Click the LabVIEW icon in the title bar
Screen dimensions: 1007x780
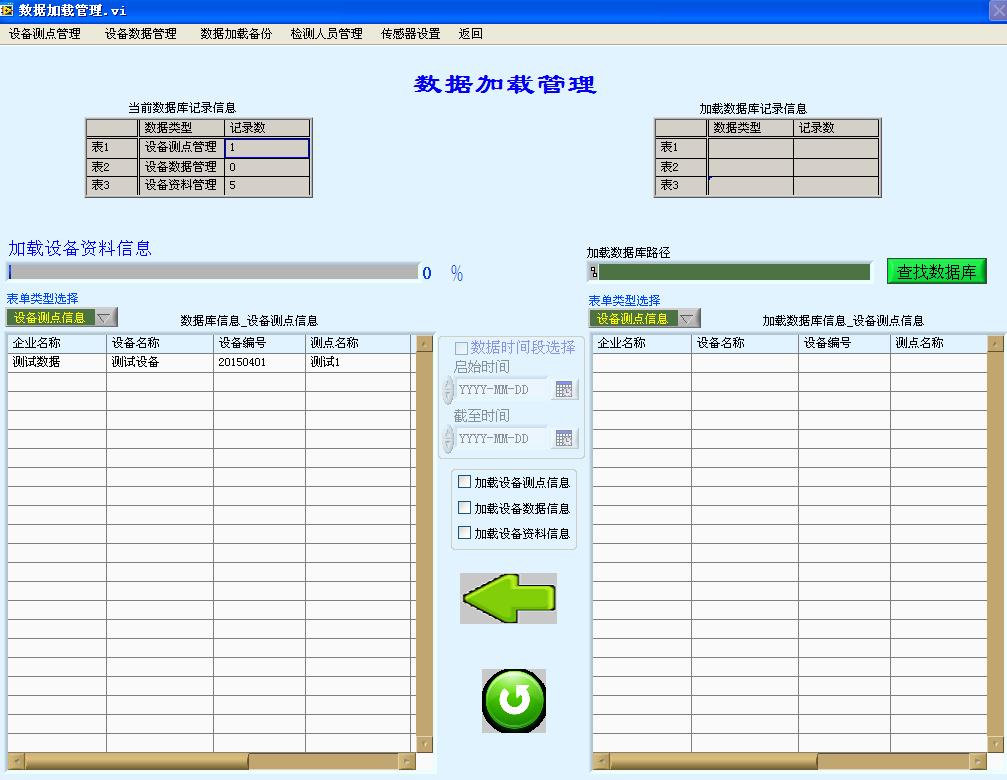click(9, 9)
